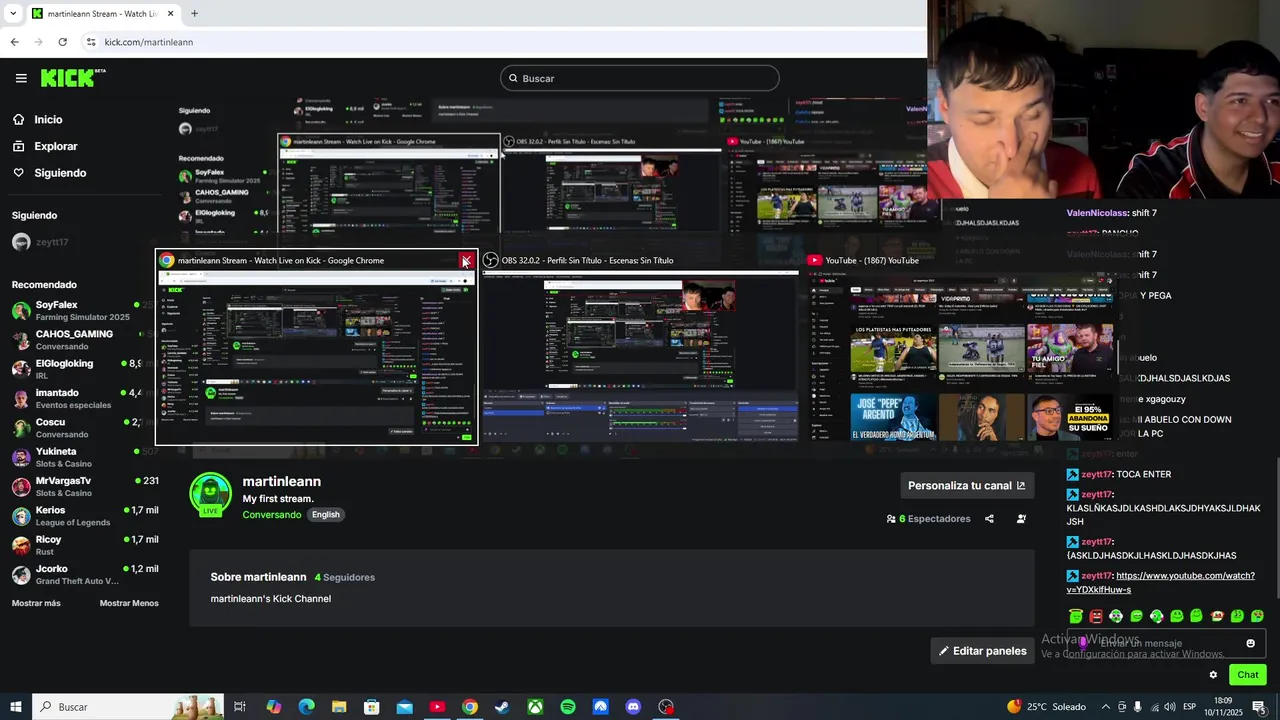Open recommended channel Kerios
Viewport: 1280px width, 720px height.
(x=84, y=515)
